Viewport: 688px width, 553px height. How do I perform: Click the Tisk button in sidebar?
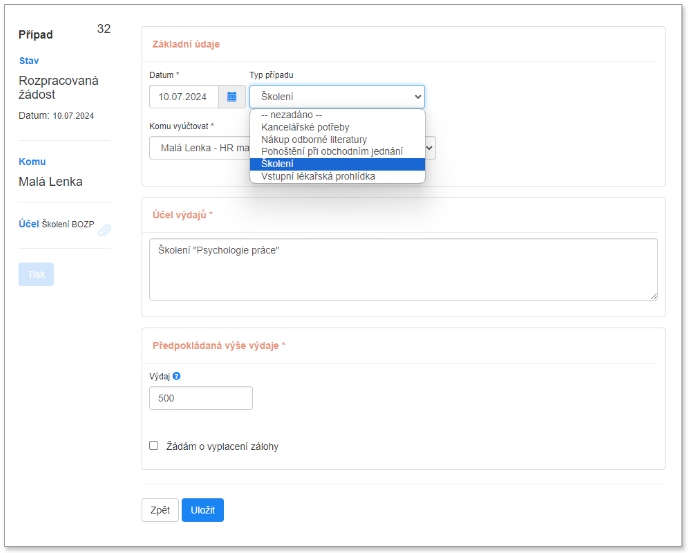[x=36, y=274]
